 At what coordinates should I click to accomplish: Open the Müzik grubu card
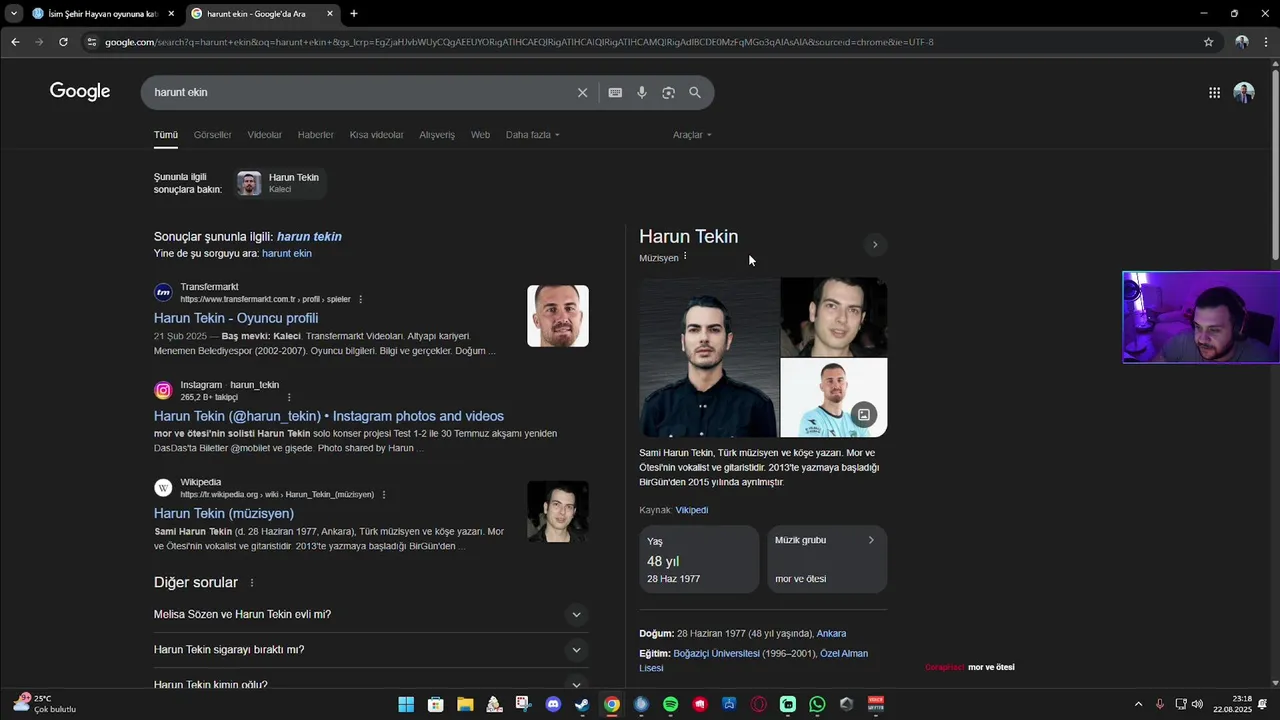coord(827,559)
